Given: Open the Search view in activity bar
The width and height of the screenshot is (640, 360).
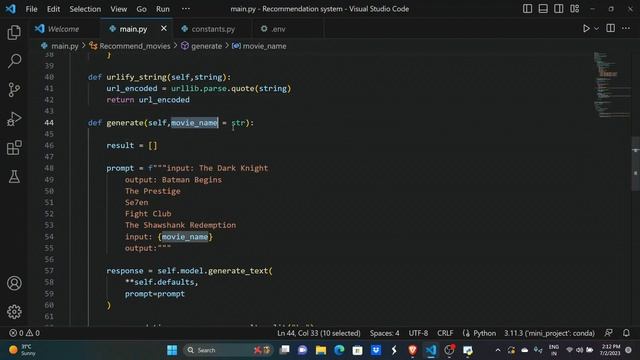Looking at the screenshot, I should pos(14,61).
